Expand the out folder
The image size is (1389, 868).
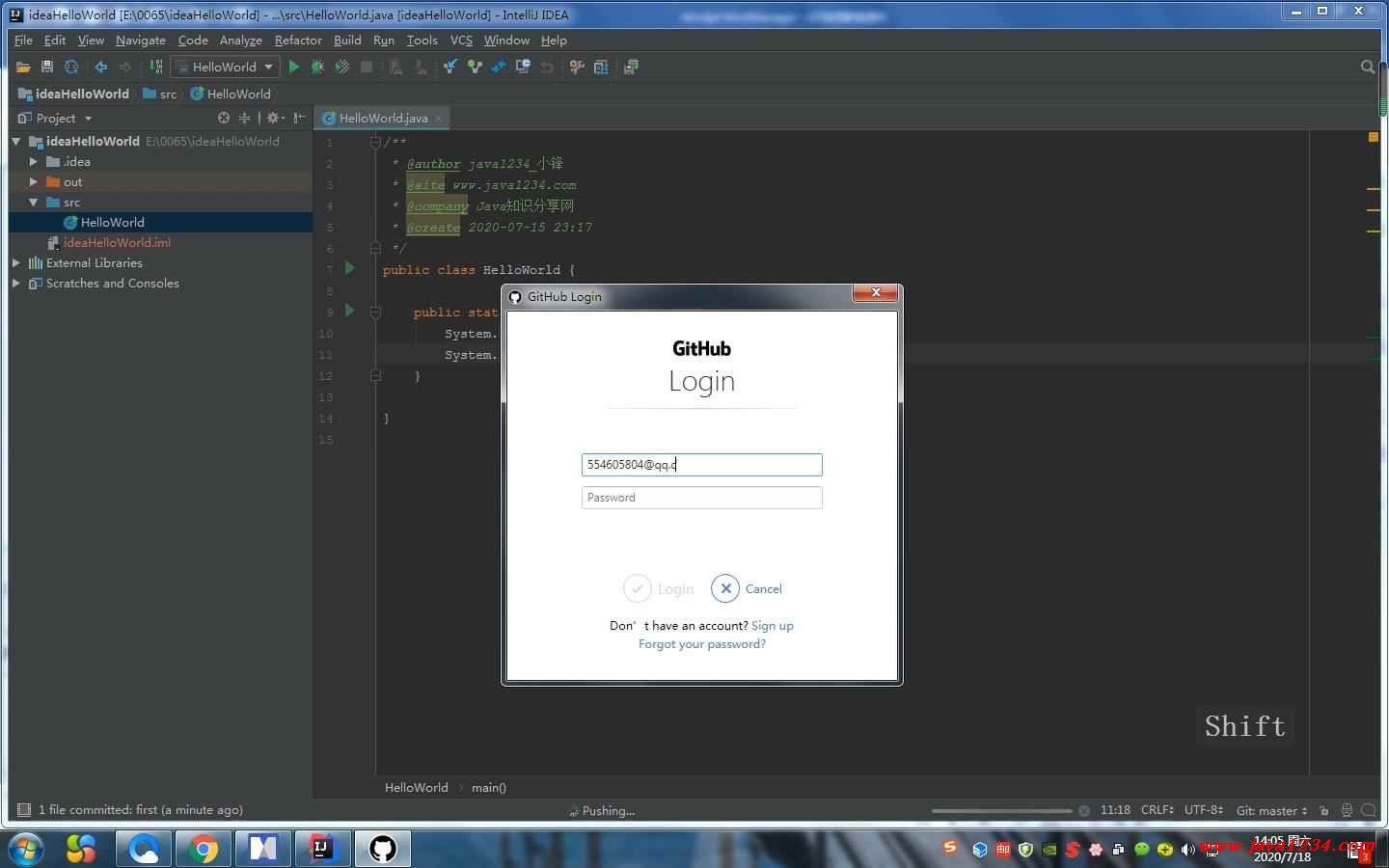coord(34,182)
